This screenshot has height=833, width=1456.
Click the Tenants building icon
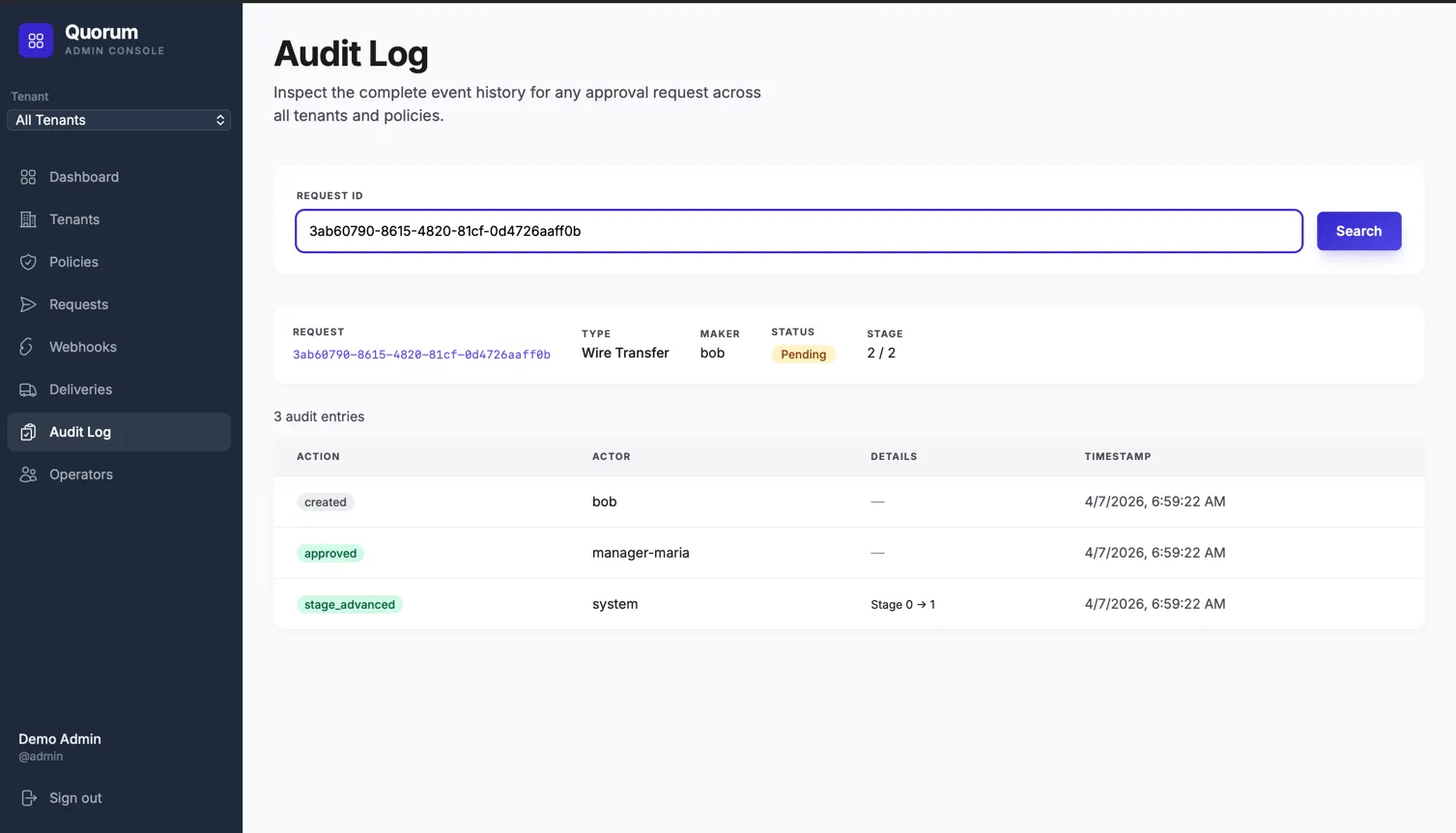point(28,219)
